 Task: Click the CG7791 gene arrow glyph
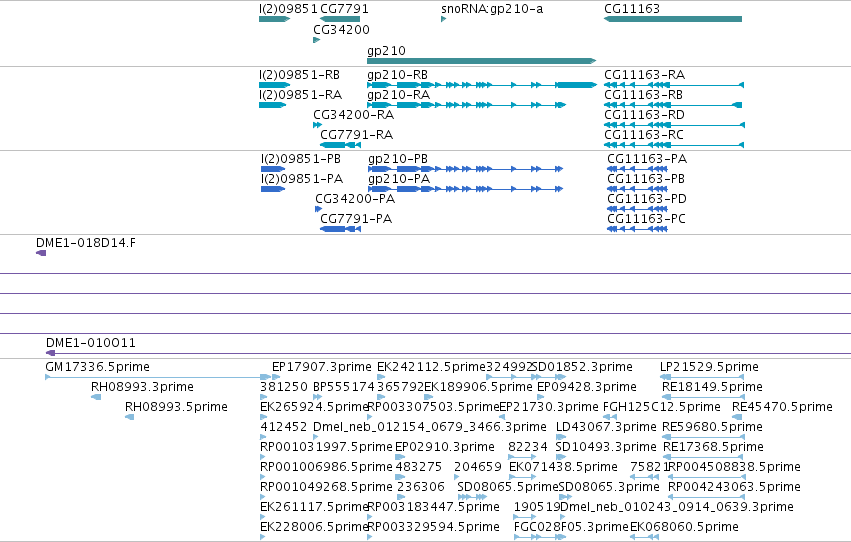pos(340,19)
